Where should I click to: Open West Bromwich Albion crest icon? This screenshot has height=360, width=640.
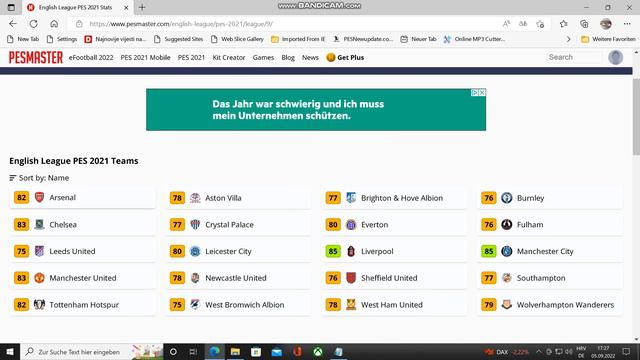(195, 304)
